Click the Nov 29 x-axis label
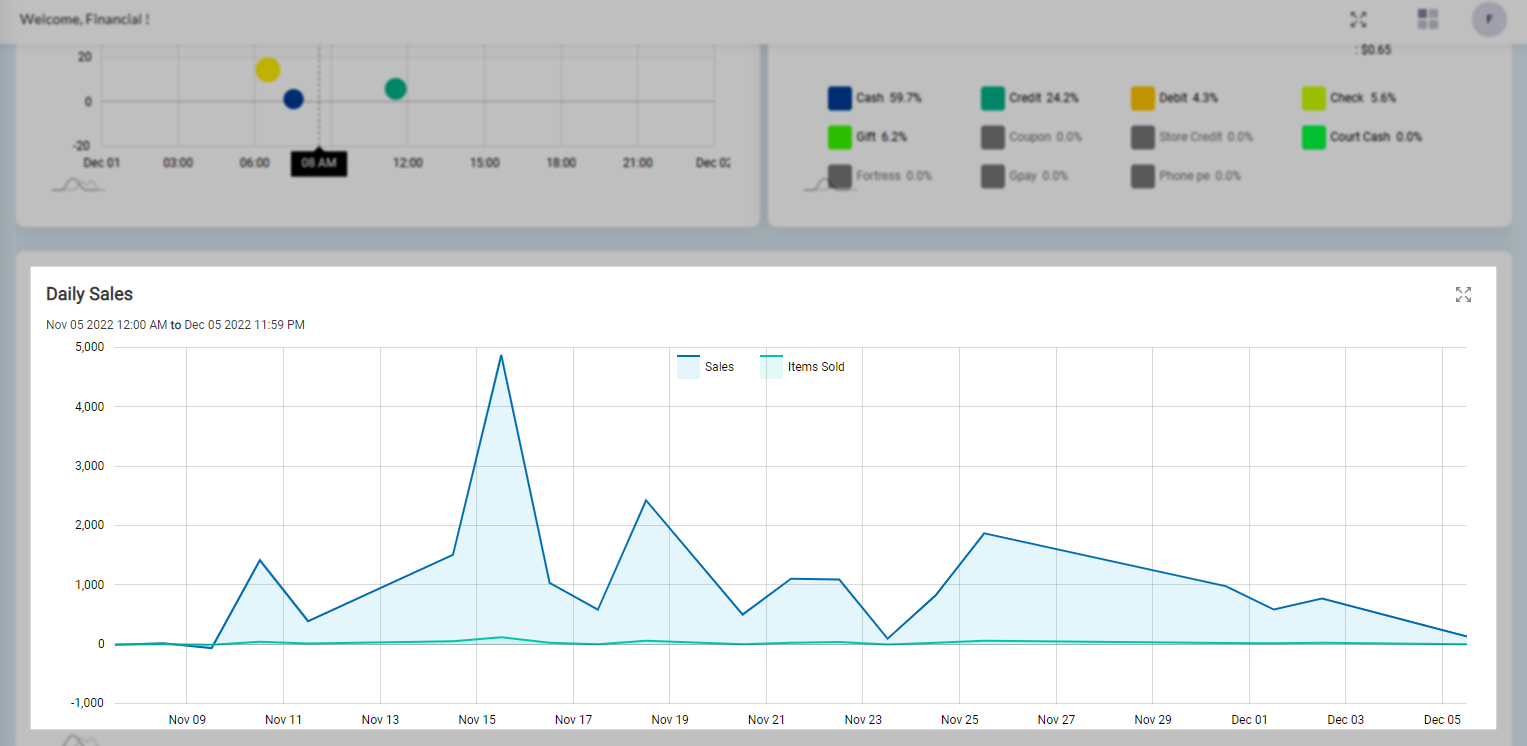Image resolution: width=1527 pixels, height=746 pixels. pos(1153,720)
